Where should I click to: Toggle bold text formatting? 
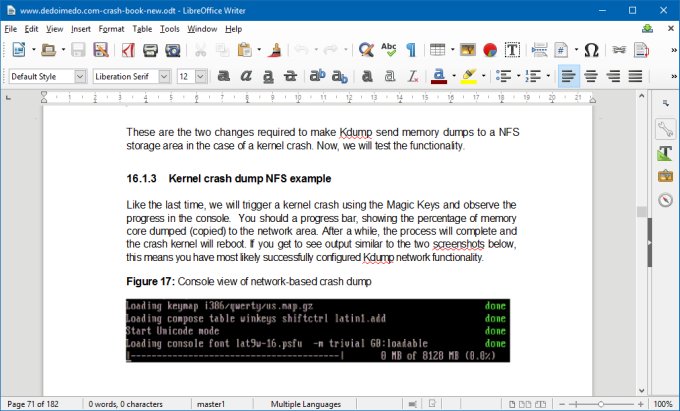tap(224, 76)
